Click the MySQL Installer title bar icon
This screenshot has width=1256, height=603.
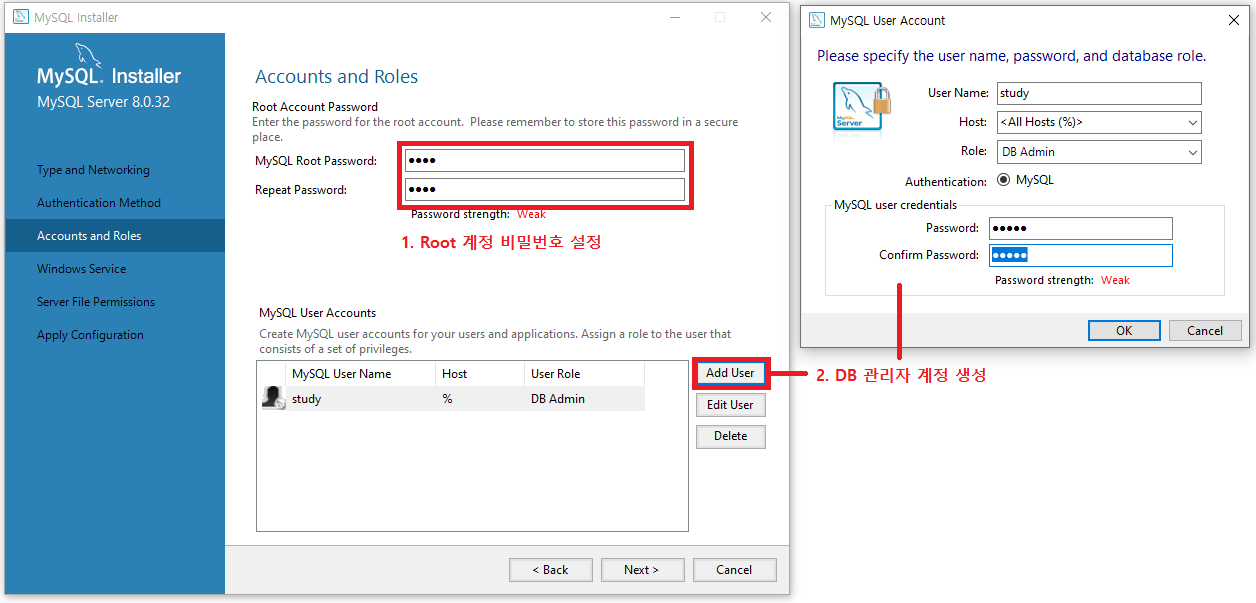coord(20,18)
